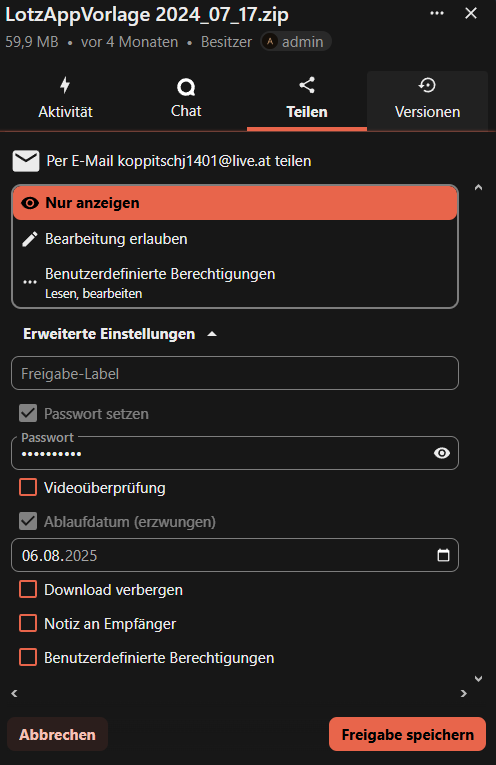The height and width of the screenshot is (765, 496).
Task: Show password using eye icon
Action: click(442, 453)
